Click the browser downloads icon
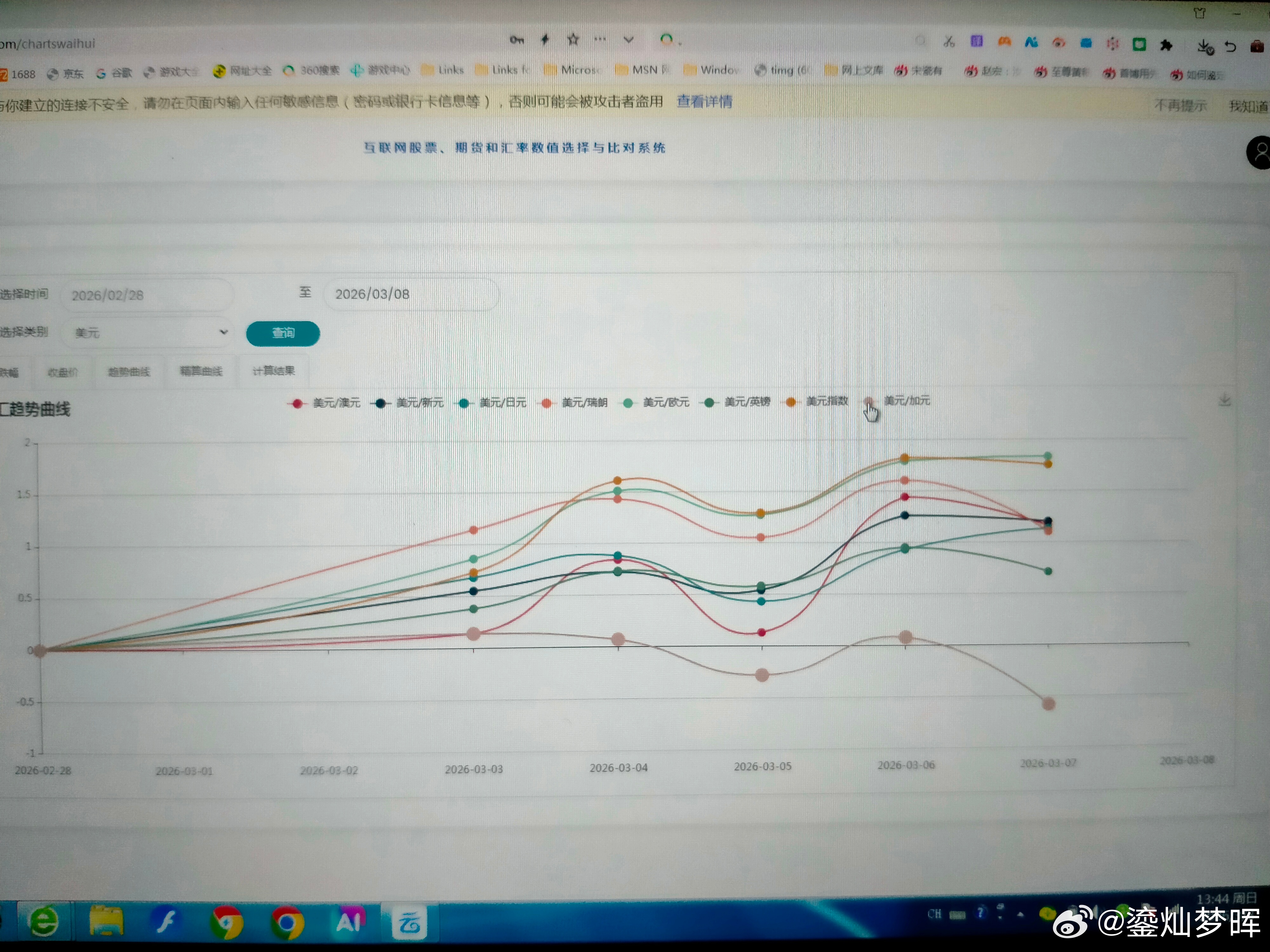 pyautogui.click(x=1205, y=46)
